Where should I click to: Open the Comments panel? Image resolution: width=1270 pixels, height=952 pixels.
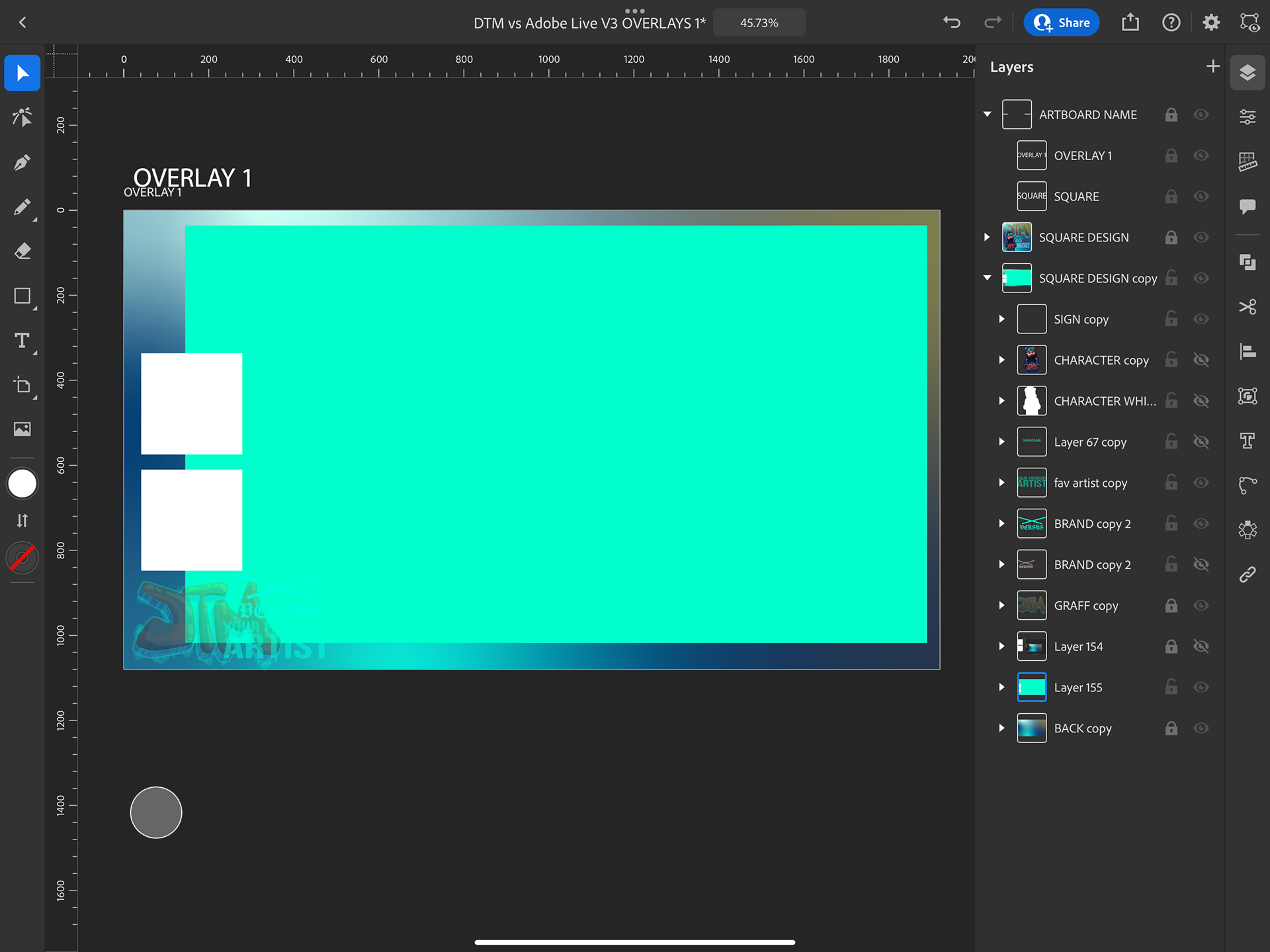point(1248,206)
